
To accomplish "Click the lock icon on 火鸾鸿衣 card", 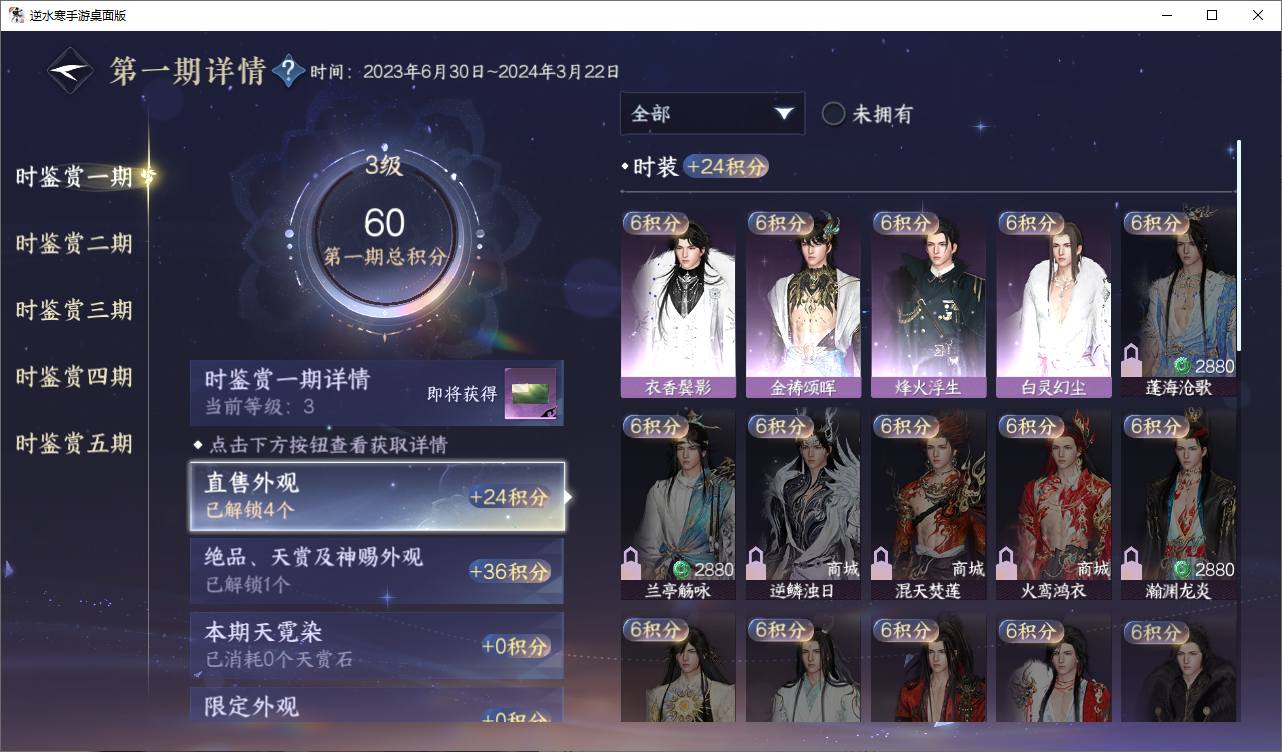I will 1006,563.
